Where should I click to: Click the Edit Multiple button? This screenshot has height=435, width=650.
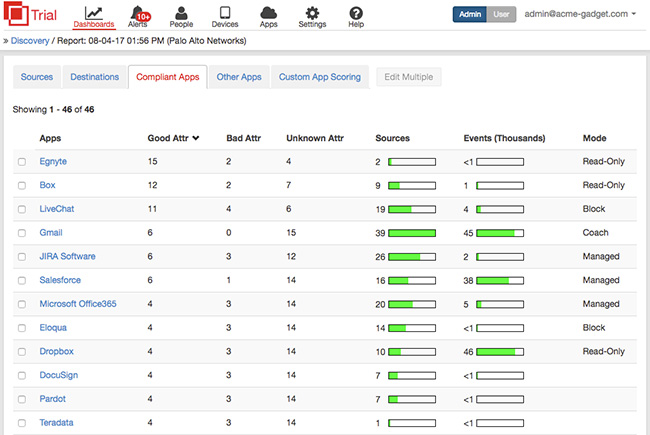[x=408, y=77]
